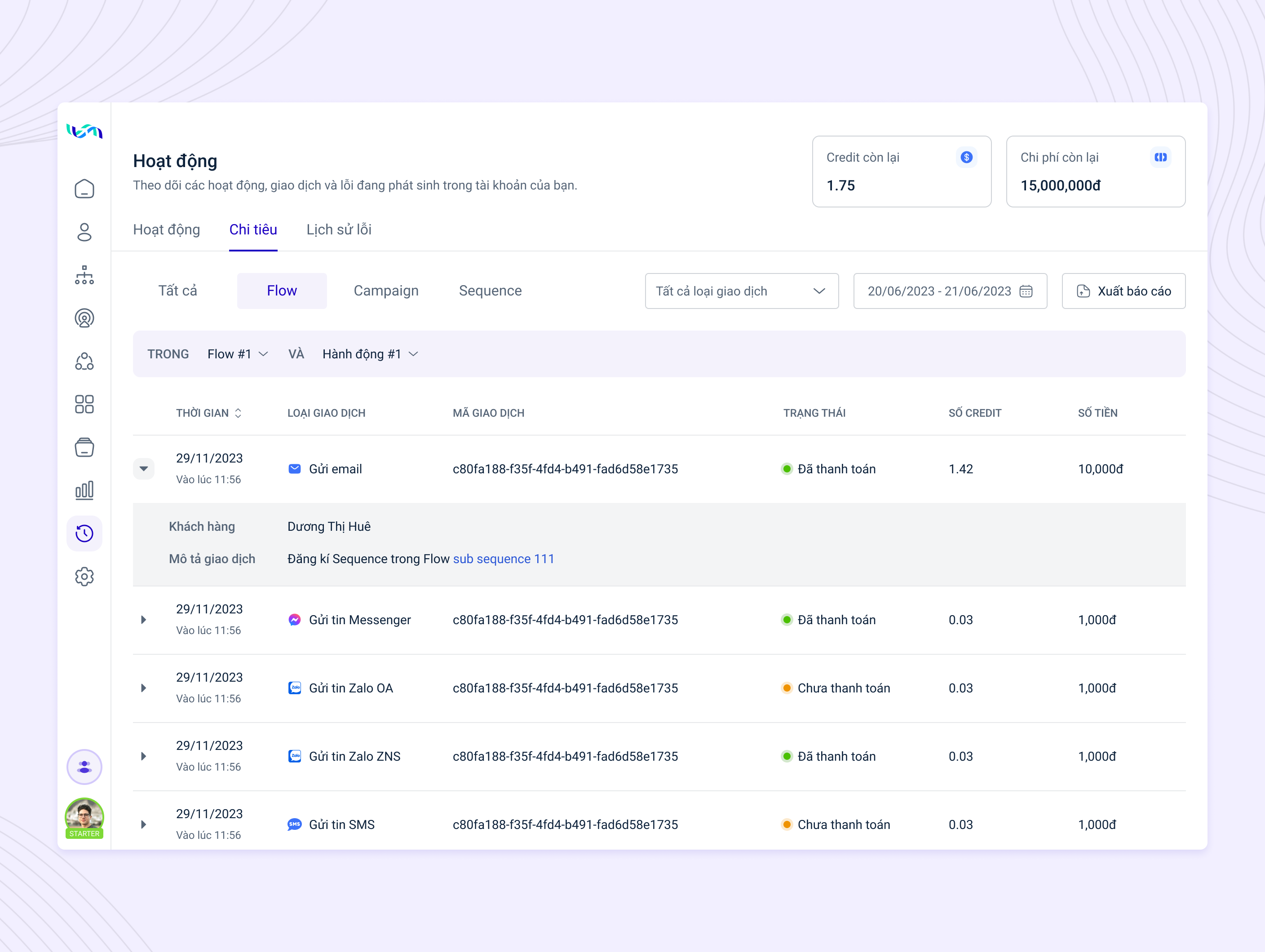Select the Flow hierarchy icon in sidebar
The width and height of the screenshot is (1265, 952).
coord(84,276)
